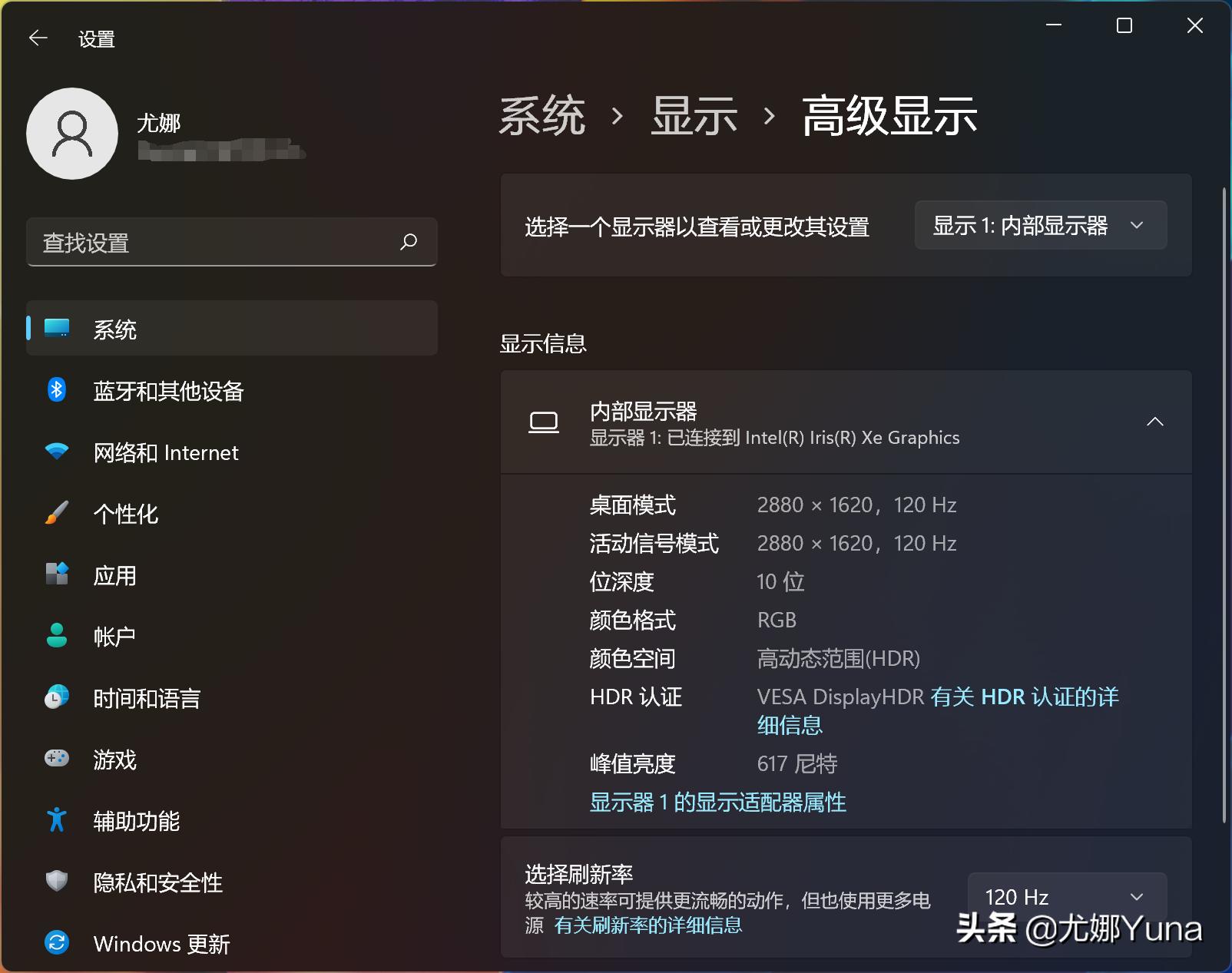Open Windows Update settings
The height and width of the screenshot is (973, 1232).
[161, 944]
